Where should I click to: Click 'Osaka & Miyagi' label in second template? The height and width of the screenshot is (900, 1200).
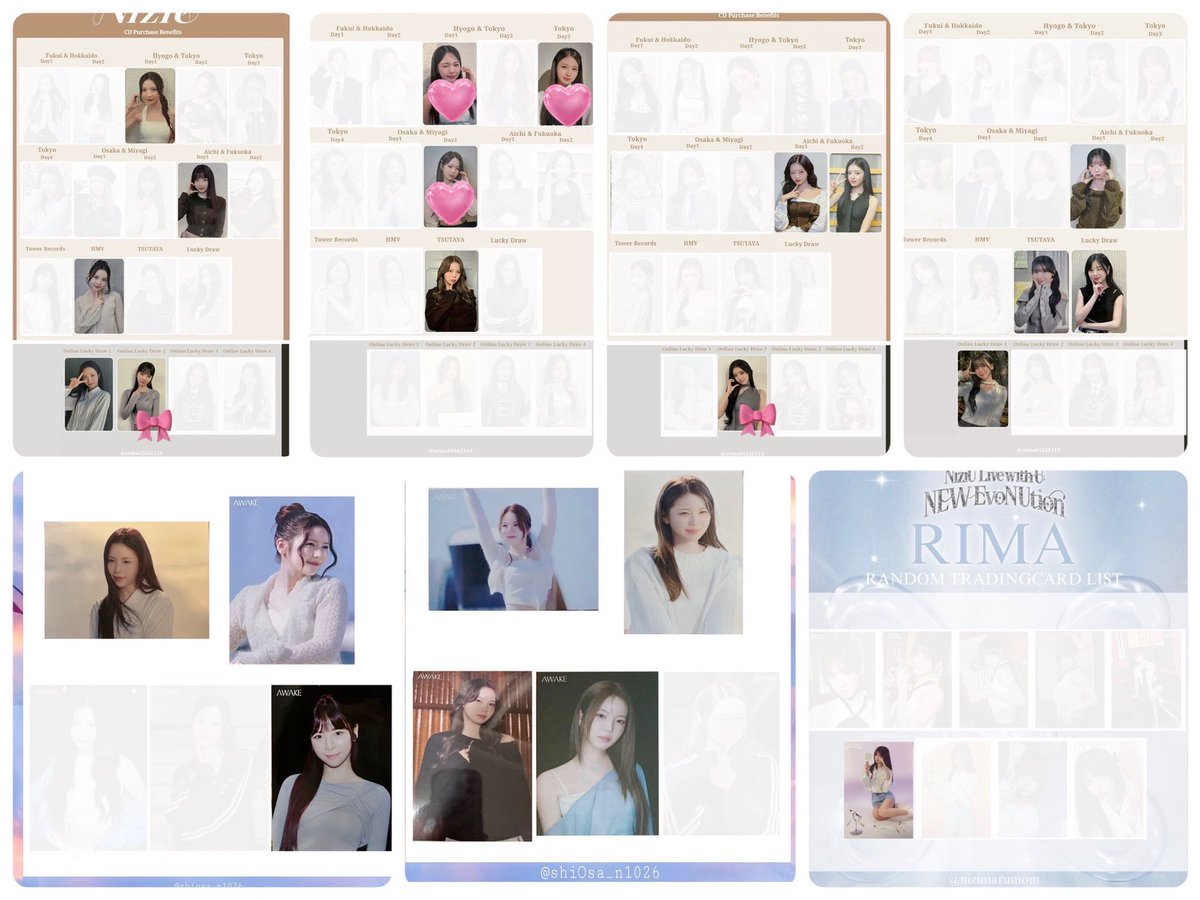[x=423, y=132]
